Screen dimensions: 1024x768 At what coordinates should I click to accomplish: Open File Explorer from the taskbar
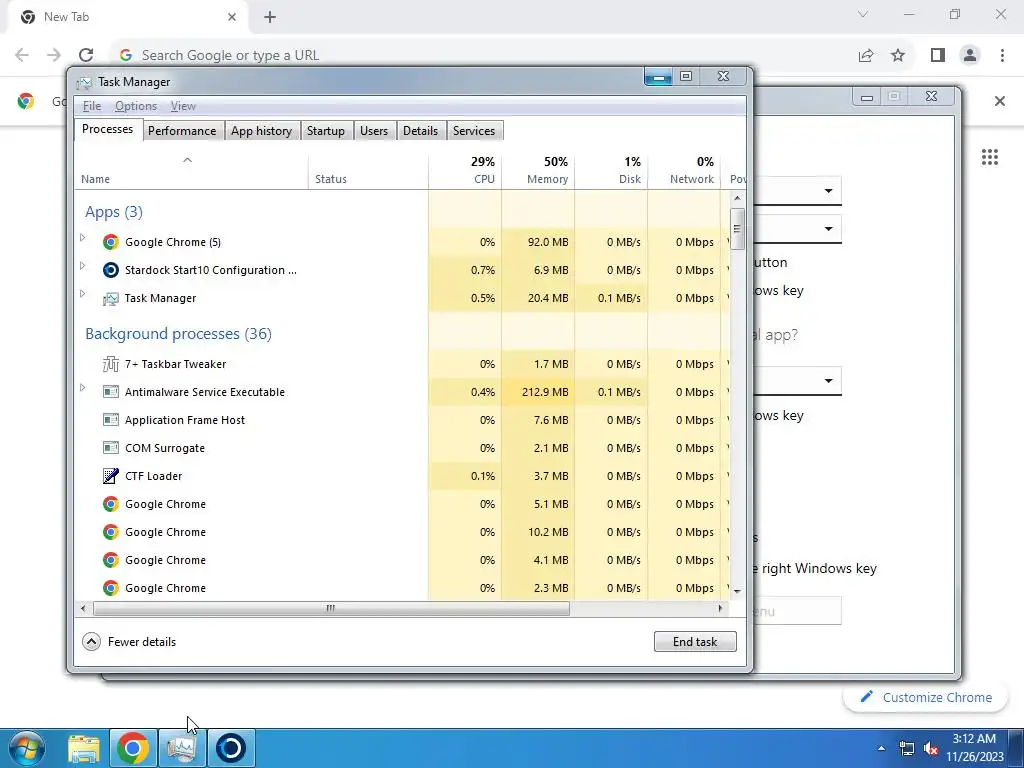(84, 748)
